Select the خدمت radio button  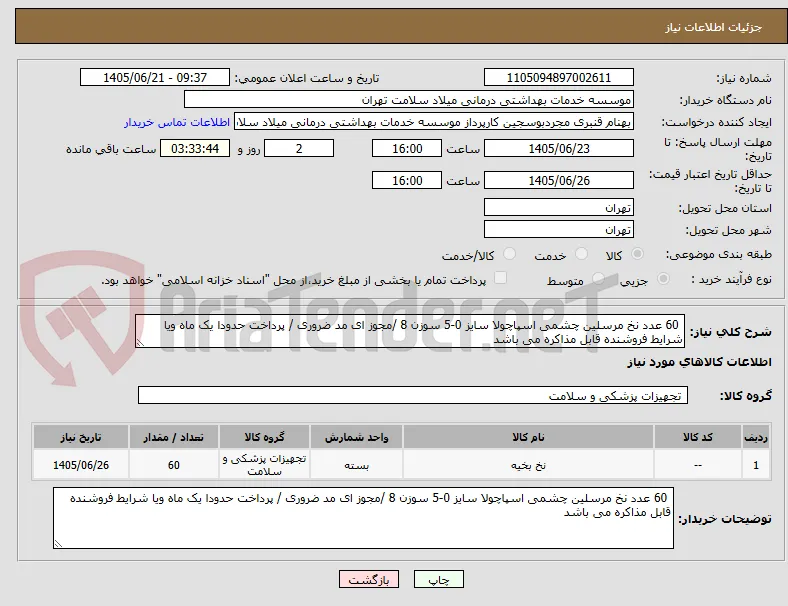(x=581, y=254)
